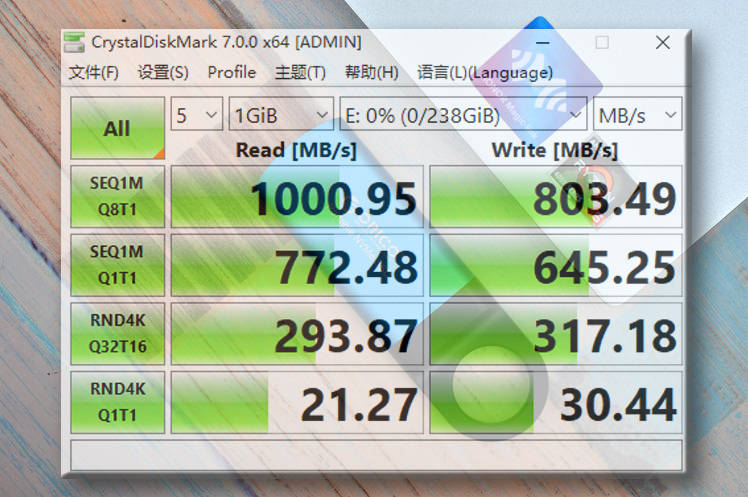Maximize the CrystalDiskMark window
The height and width of the screenshot is (497, 748).
(x=602, y=43)
